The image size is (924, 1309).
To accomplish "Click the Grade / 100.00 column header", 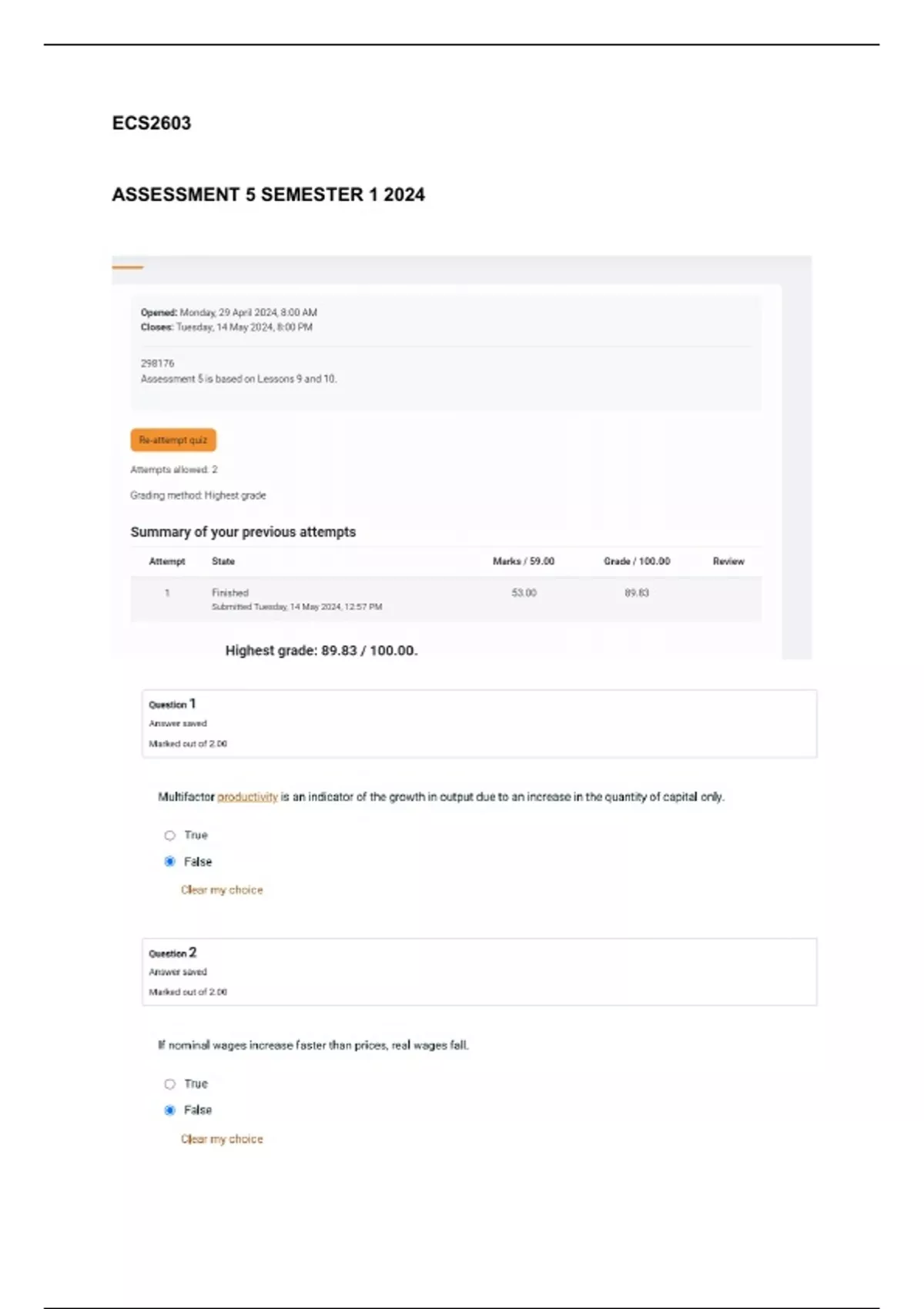I will (636, 561).
